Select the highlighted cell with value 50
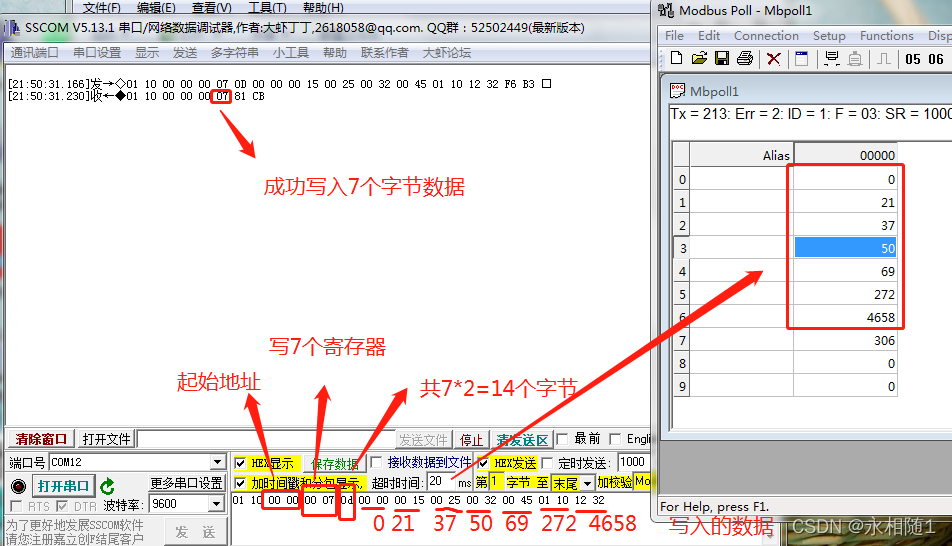 point(845,248)
